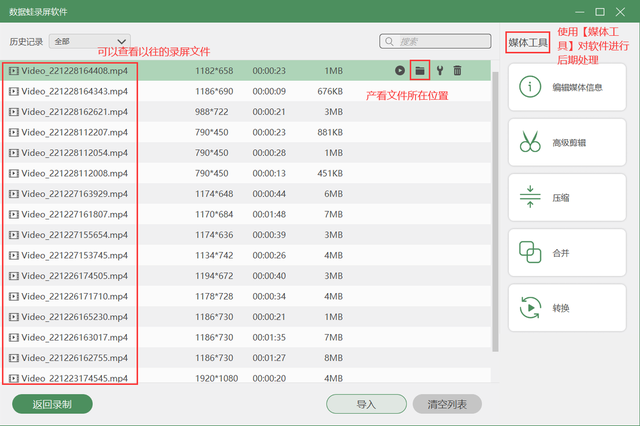Open the 合并 tool card
Image resolution: width=640 pixels, height=426 pixels.
click(x=567, y=252)
